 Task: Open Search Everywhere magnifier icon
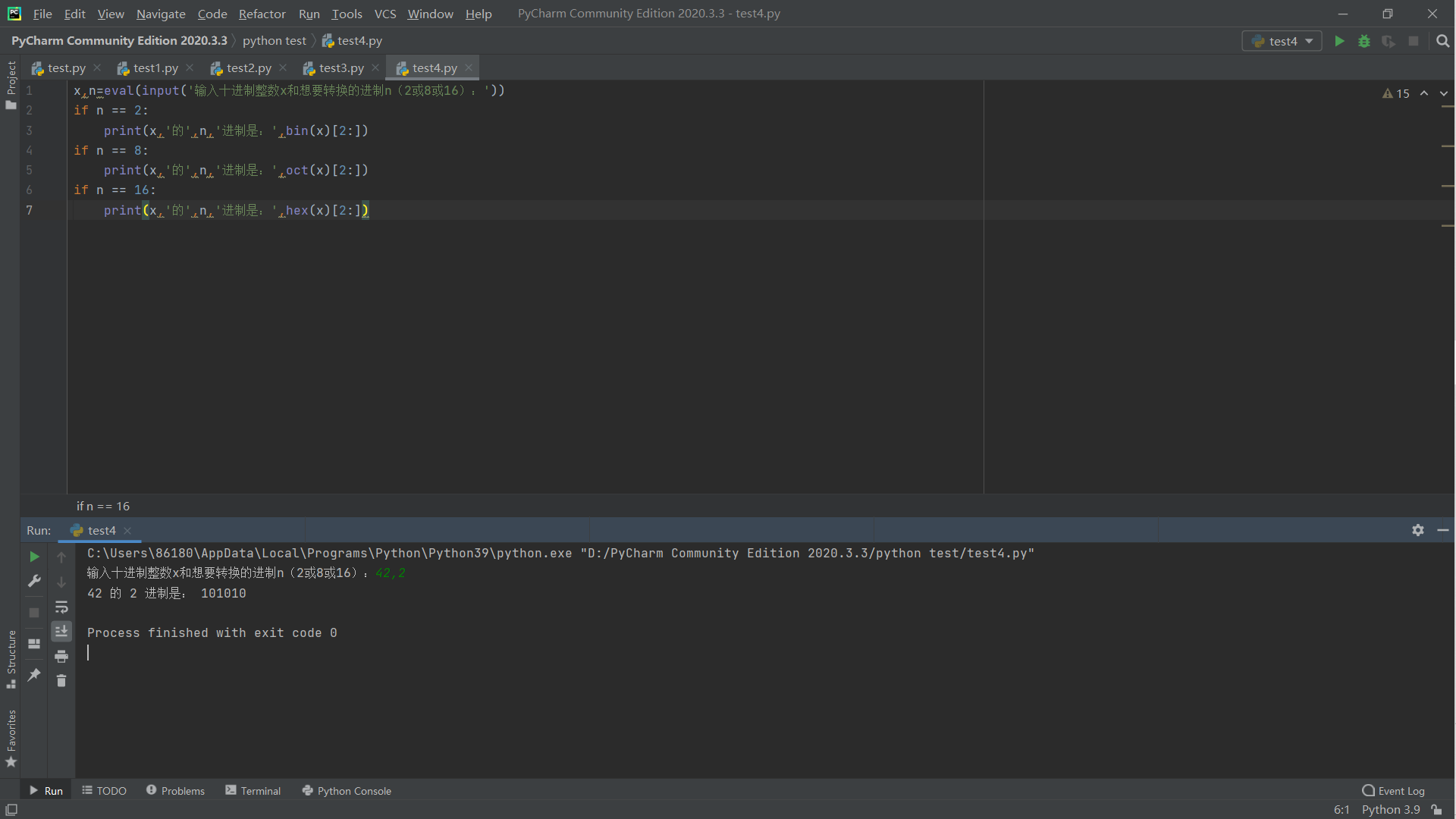click(1442, 41)
